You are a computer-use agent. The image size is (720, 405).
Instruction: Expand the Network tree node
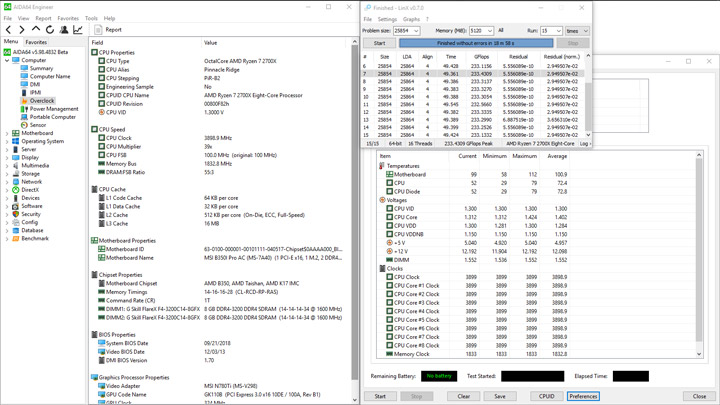click(x=7, y=182)
